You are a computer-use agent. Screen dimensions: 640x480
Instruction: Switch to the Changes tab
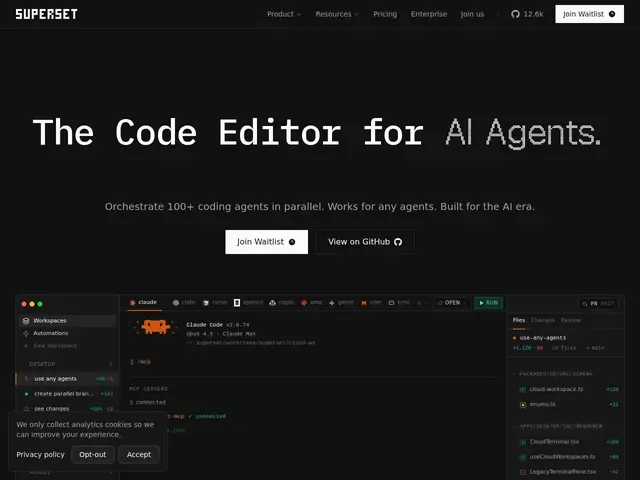click(x=543, y=320)
